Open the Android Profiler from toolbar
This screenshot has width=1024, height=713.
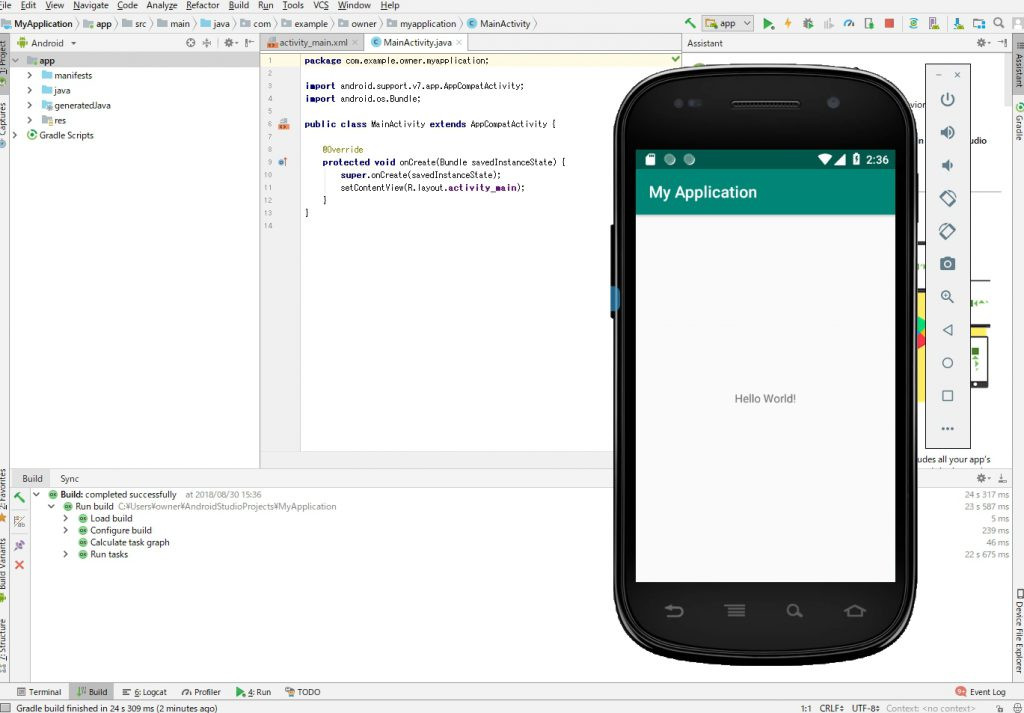click(849, 23)
